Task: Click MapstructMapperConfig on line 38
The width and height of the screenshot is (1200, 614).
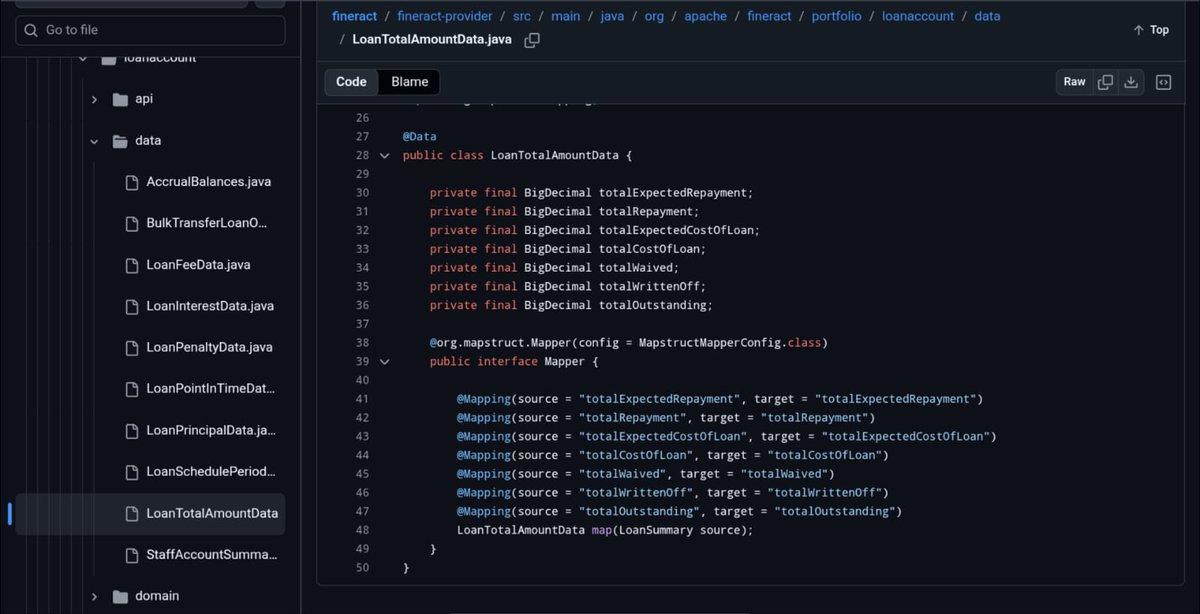Action: [x=710, y=342]
